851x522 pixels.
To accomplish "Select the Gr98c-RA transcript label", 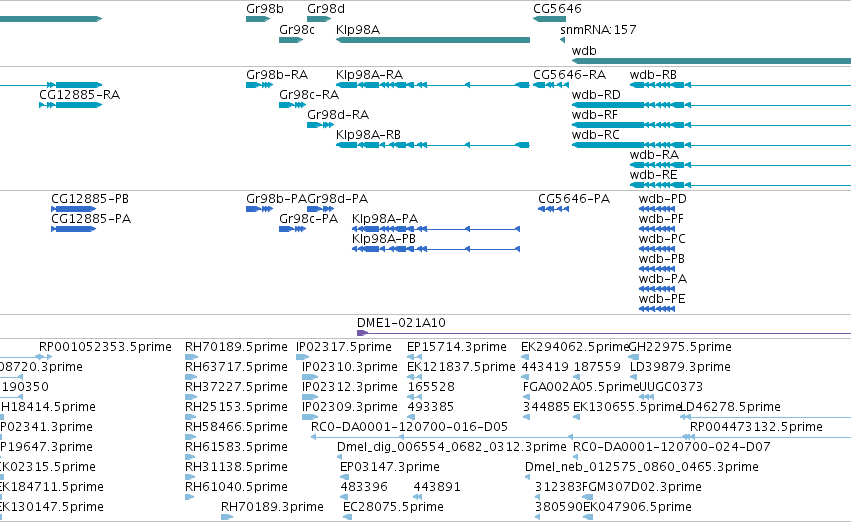I will pos(309,94).
